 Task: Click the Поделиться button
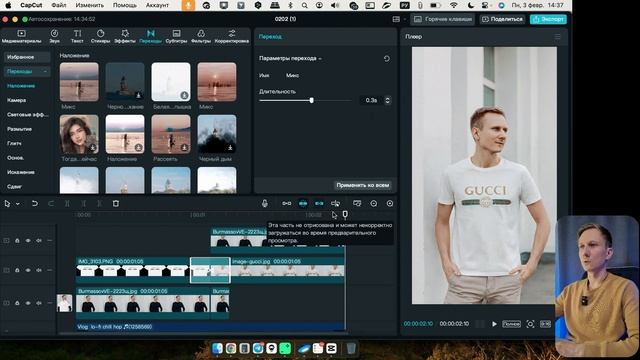(502, 19)
